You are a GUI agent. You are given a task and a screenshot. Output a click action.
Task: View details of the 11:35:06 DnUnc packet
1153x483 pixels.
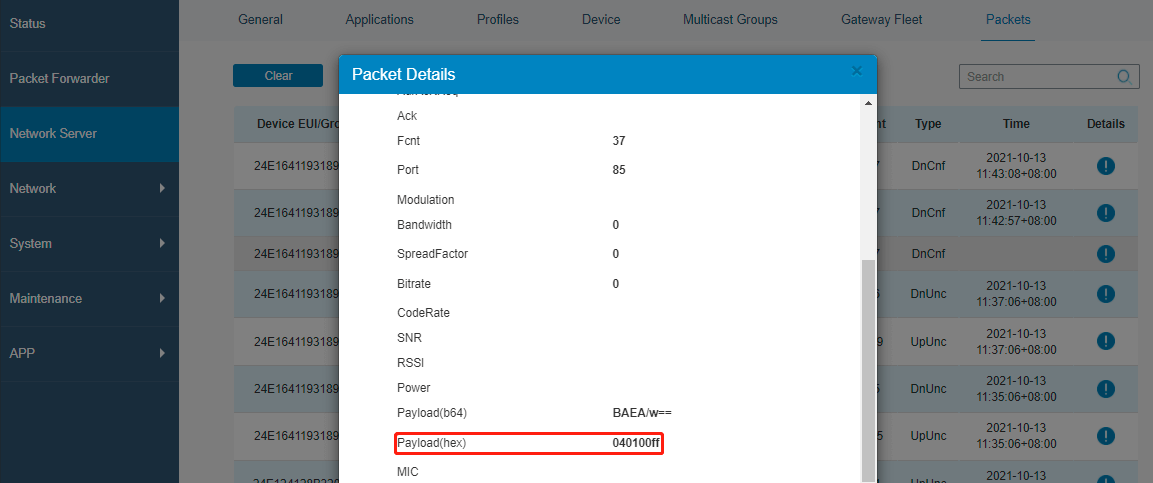(x=1105, y=389)
